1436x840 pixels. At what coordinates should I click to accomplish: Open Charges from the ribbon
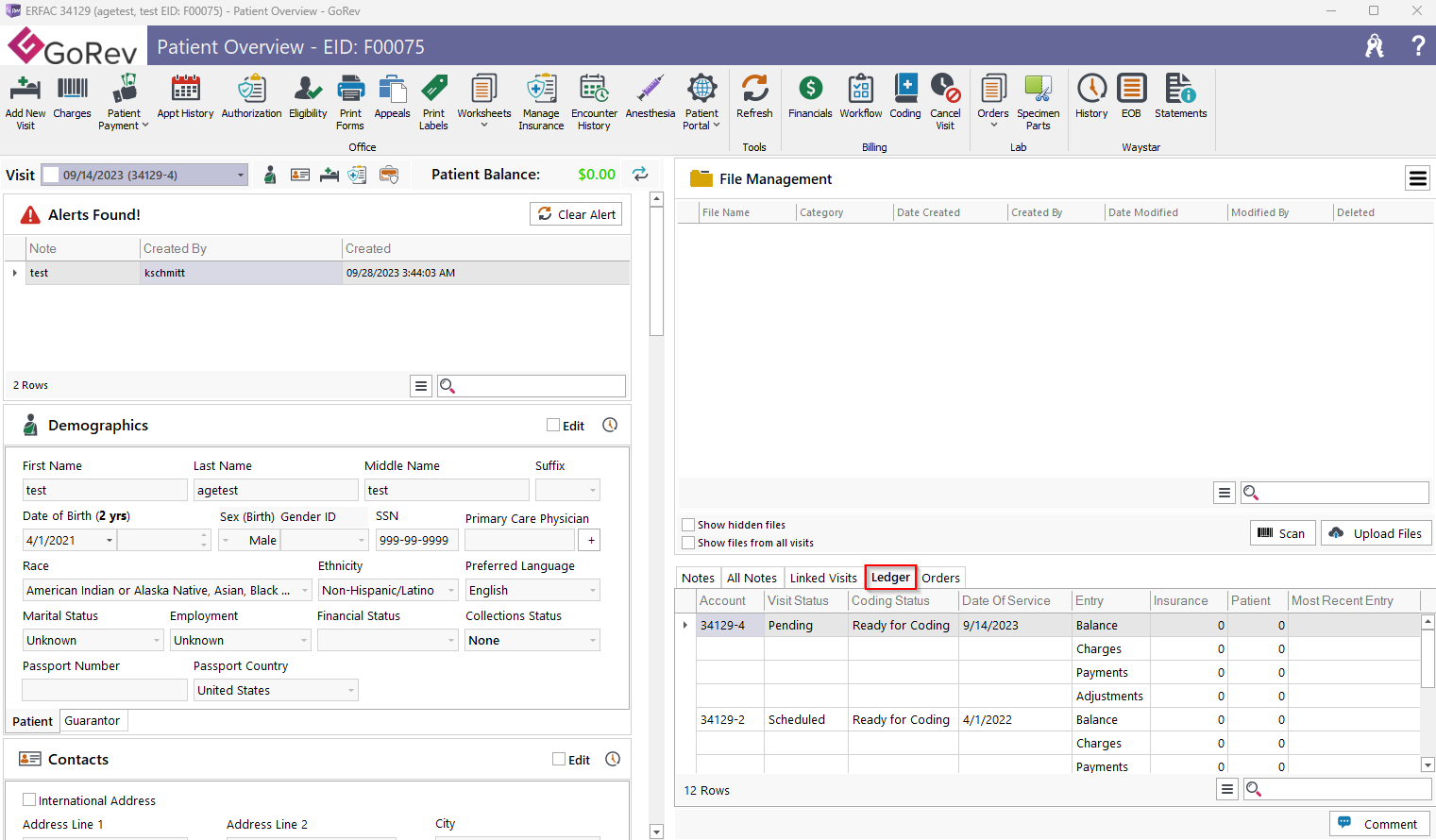pos(73,97)
